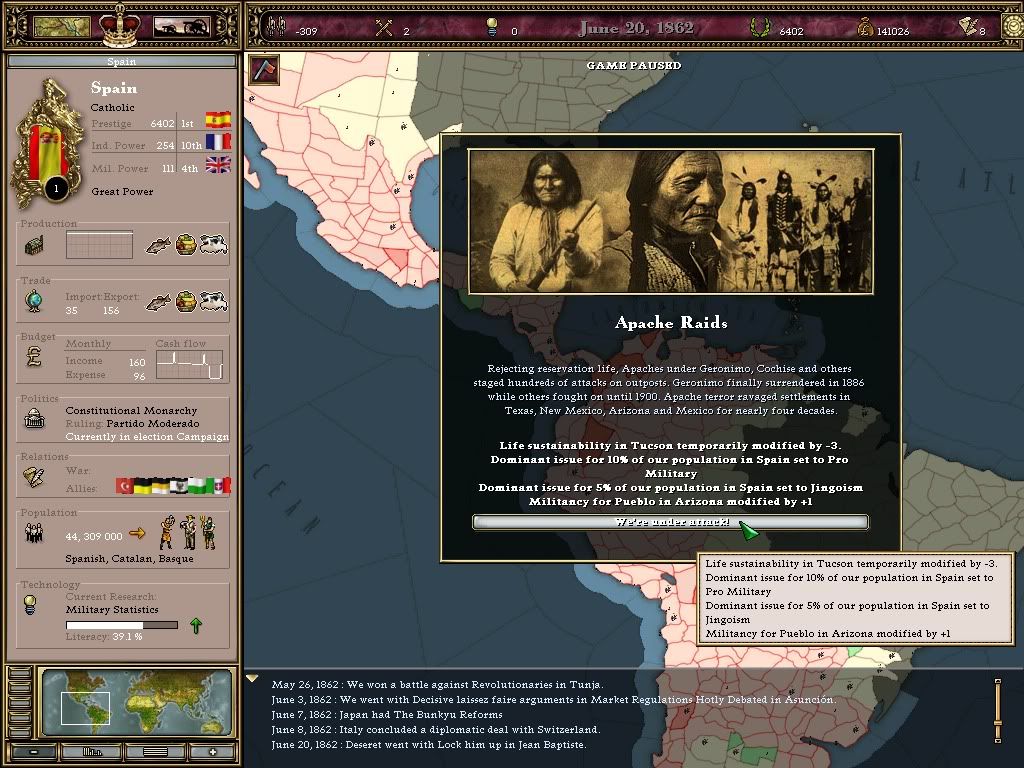This screenshot has height=768, width=1024.
Task: Zoom in the map with plus button
Action: [212, 751]
